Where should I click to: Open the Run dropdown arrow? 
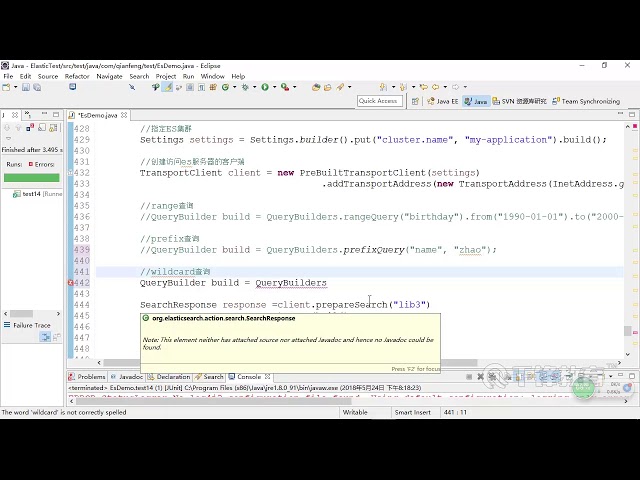tap(274, 87)
